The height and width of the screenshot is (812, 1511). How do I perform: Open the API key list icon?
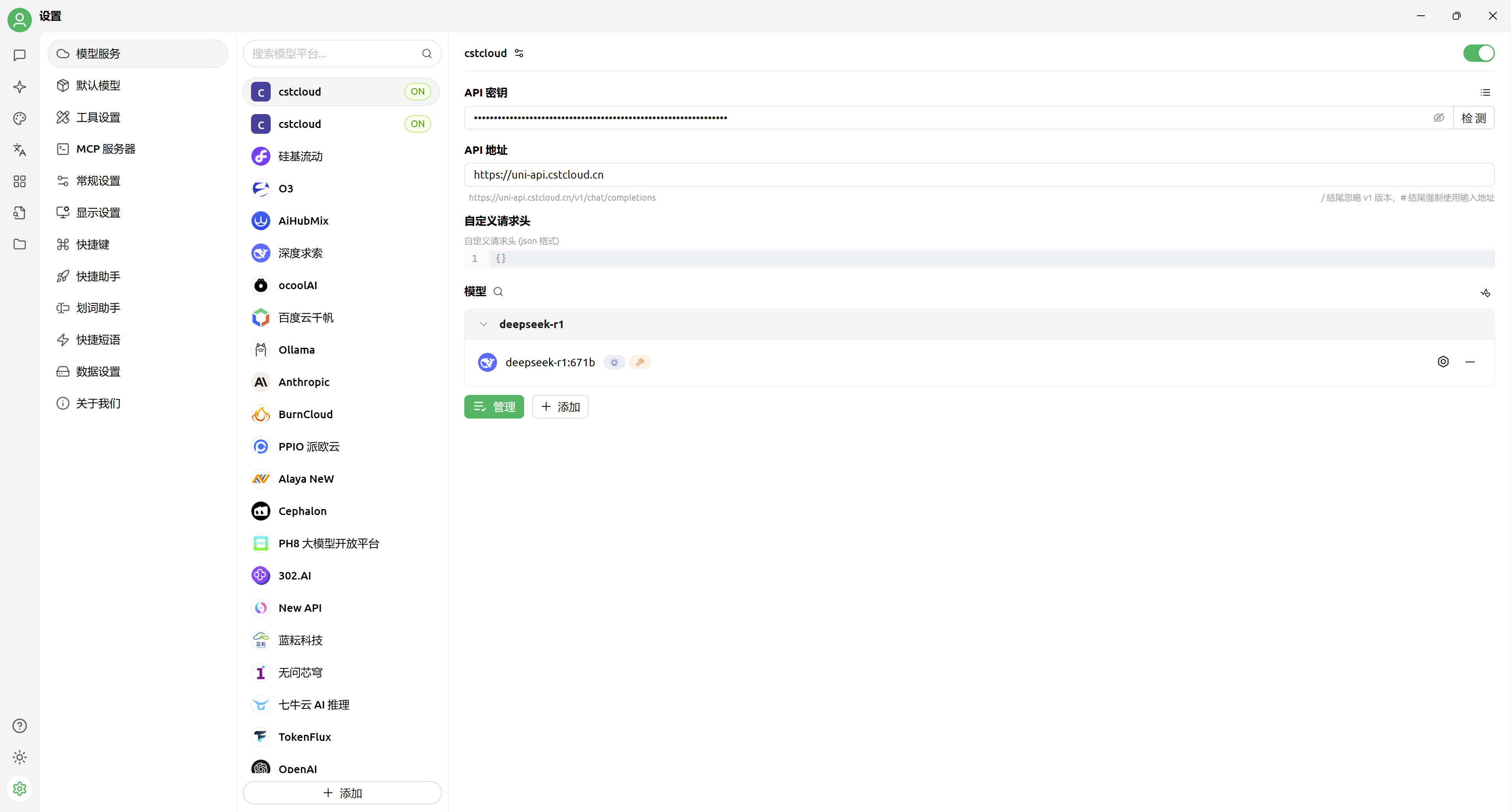(x=1485, y=92)
